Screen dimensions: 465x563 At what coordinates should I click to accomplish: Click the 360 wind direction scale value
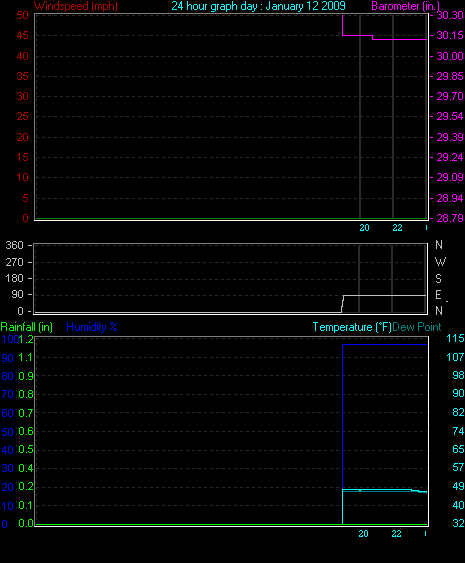(15, 246)
